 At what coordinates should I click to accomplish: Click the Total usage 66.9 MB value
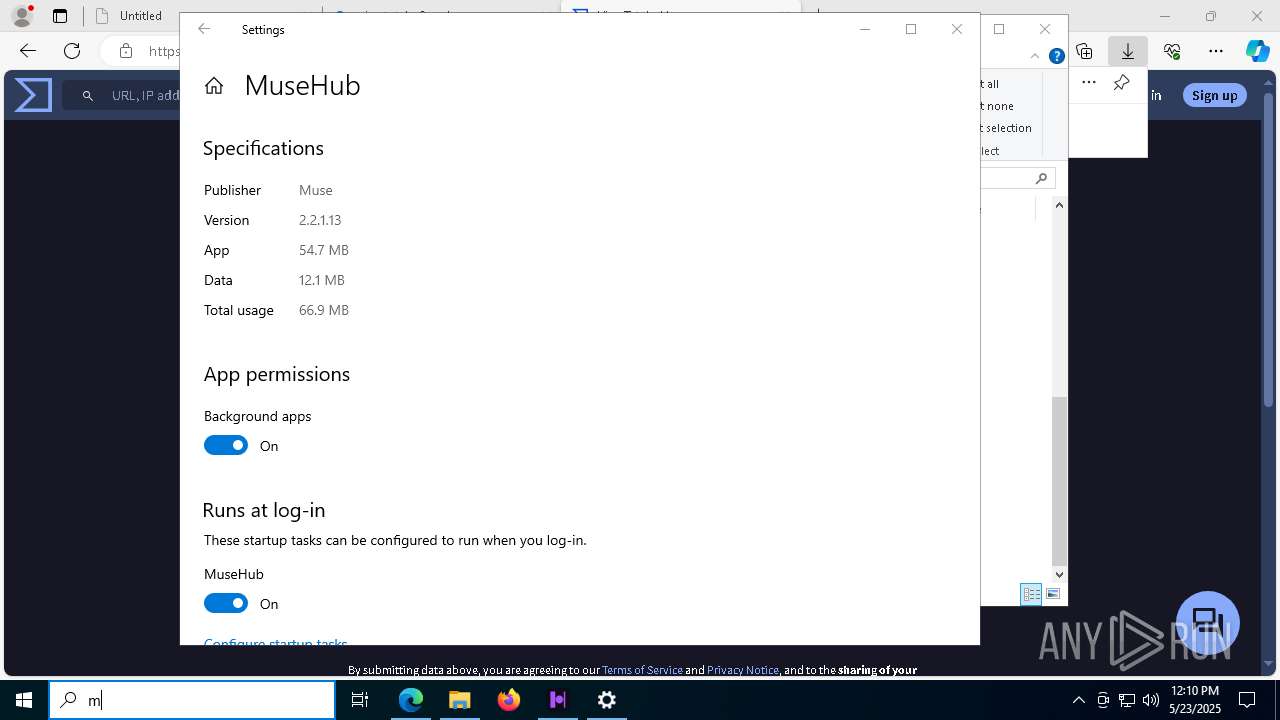tap(324, 310)
